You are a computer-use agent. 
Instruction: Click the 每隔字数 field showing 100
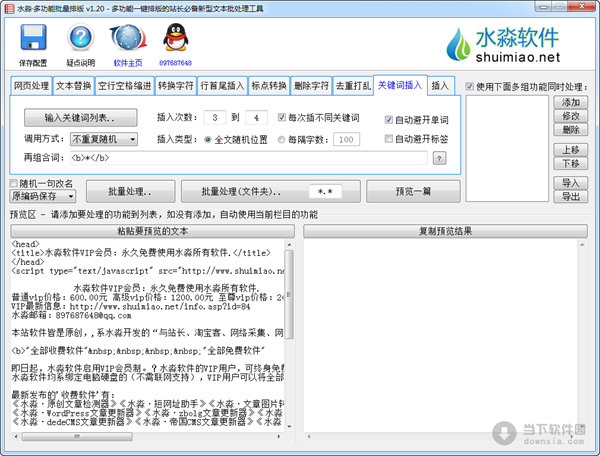click(346, 139)
